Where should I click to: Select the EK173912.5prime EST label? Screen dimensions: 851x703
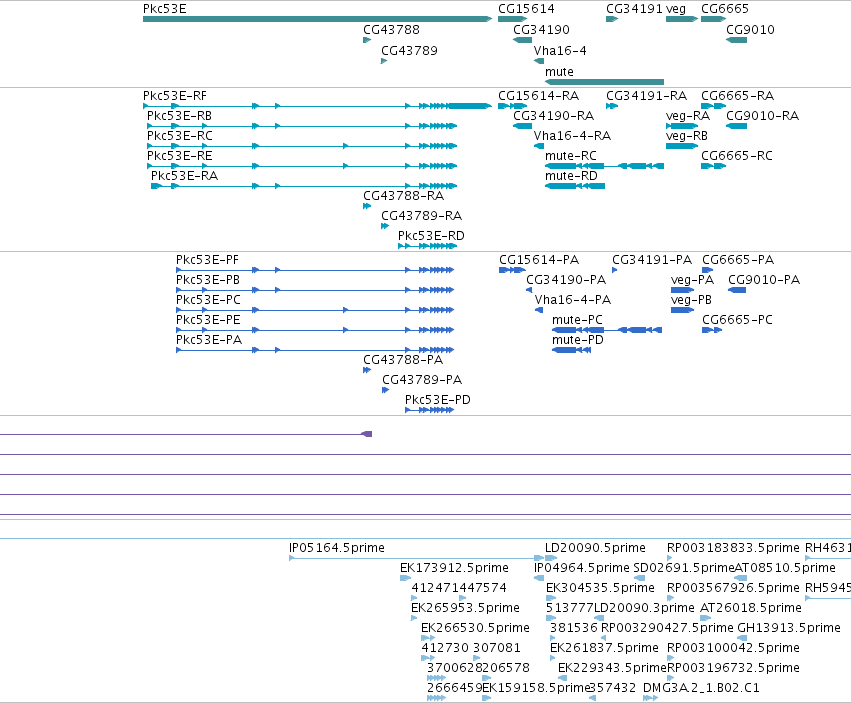(x=454, y=568)
